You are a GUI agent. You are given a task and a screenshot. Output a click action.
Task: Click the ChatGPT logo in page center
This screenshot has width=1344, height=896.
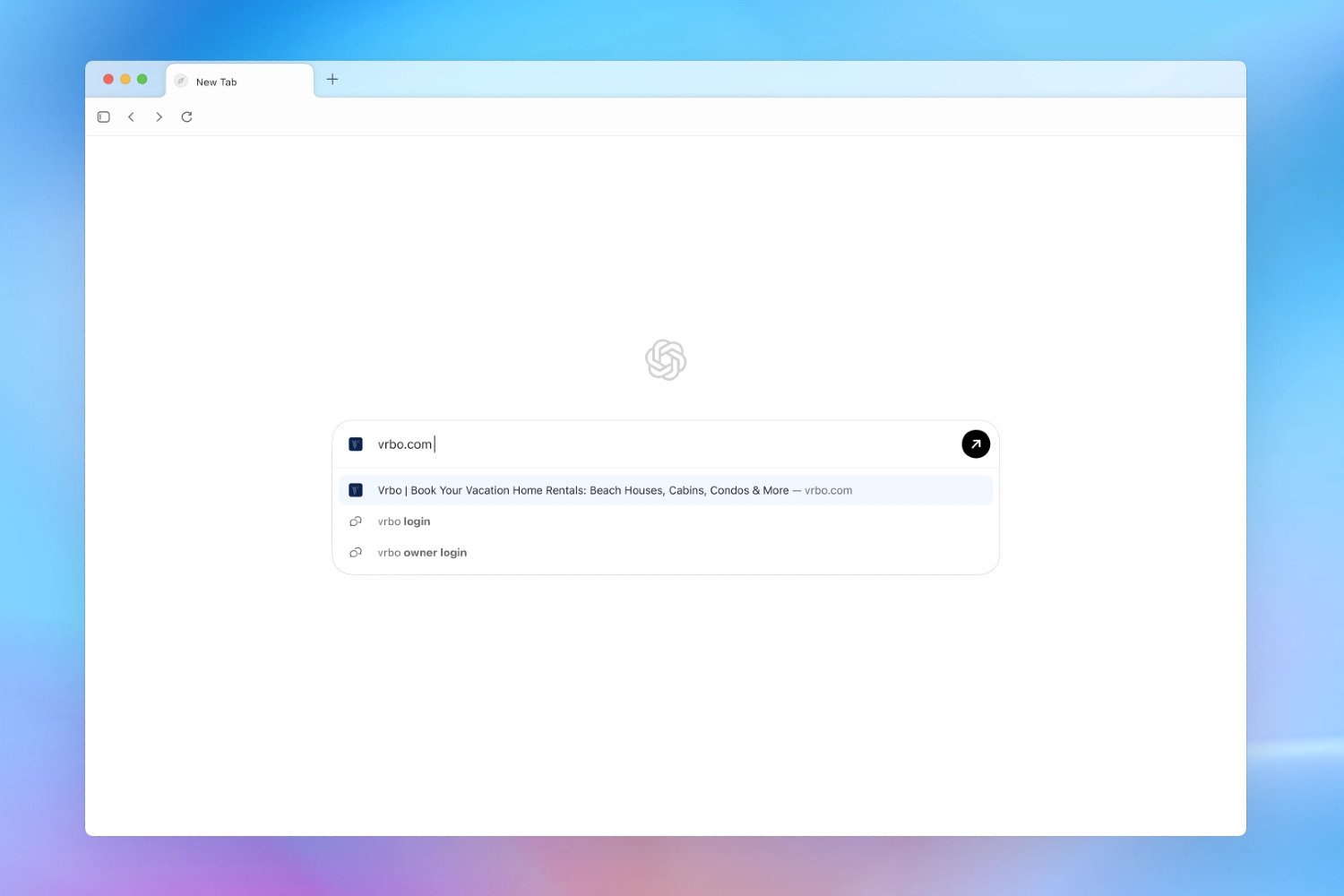pos(666,359)
